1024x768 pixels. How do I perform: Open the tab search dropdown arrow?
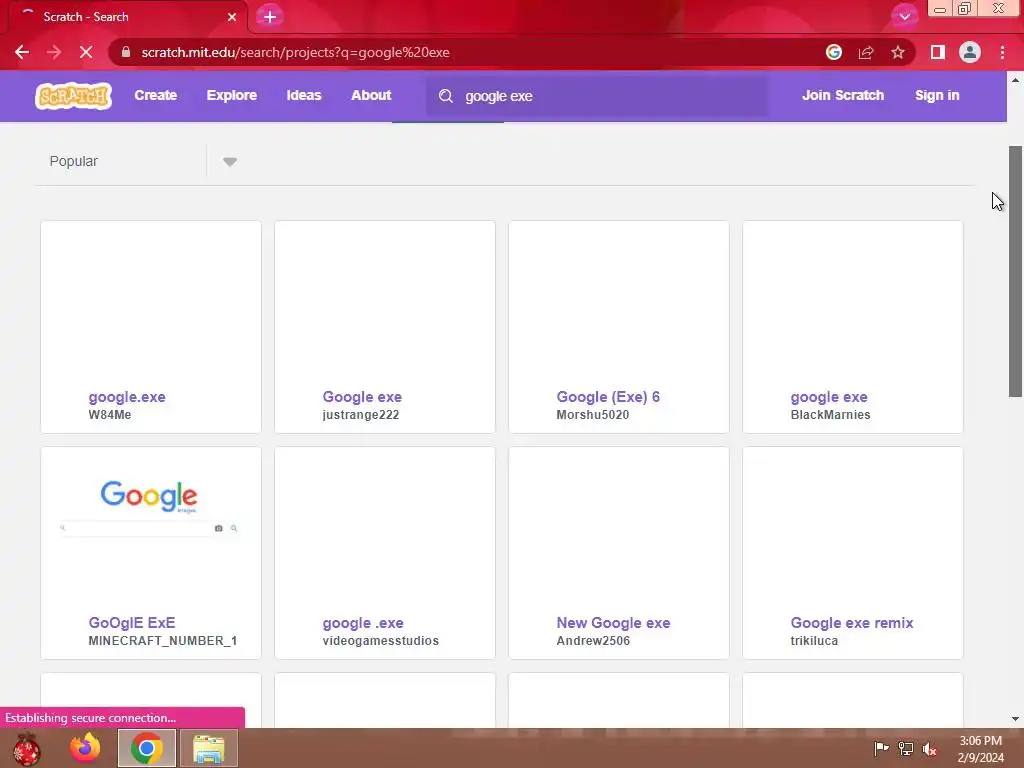pos(904,17)
